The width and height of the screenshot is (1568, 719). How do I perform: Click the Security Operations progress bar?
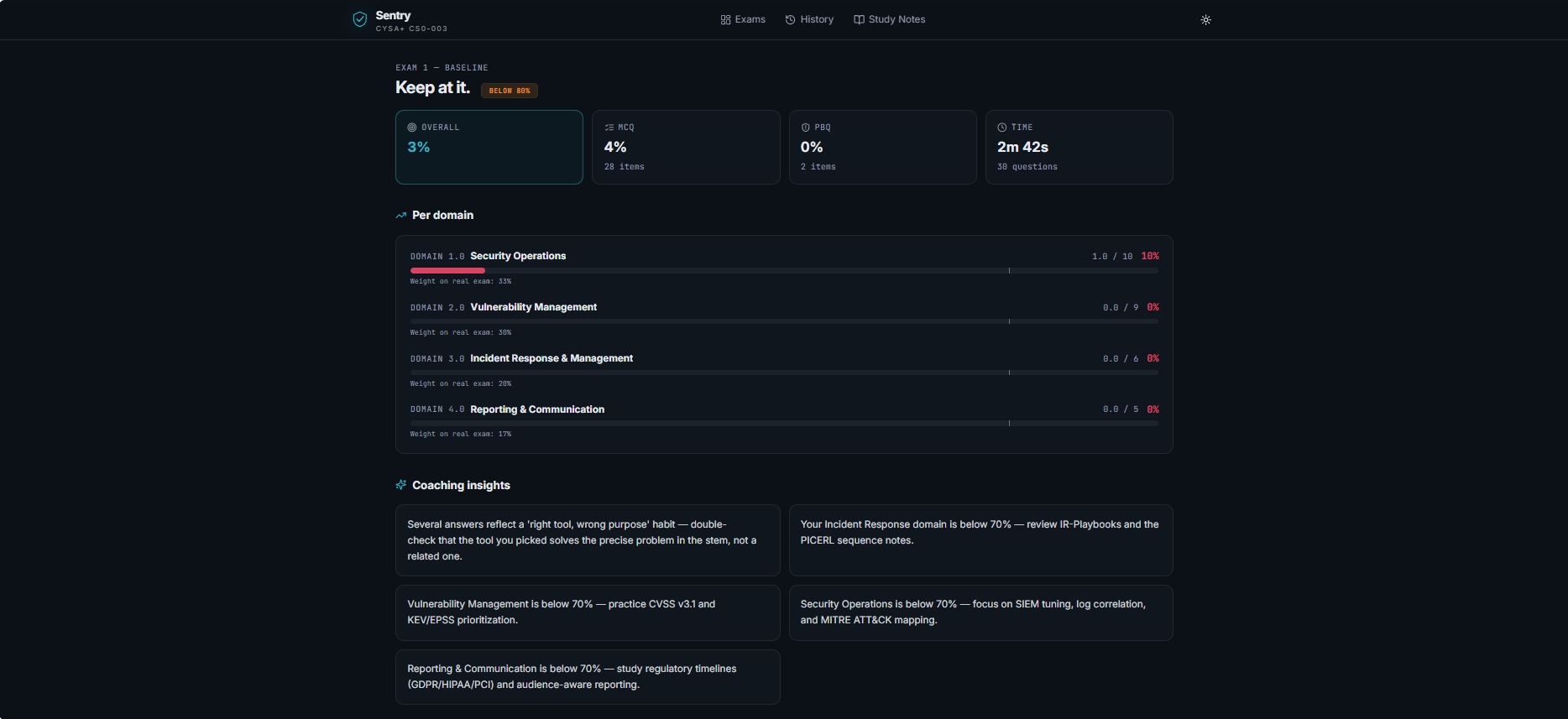pos(783,270)
